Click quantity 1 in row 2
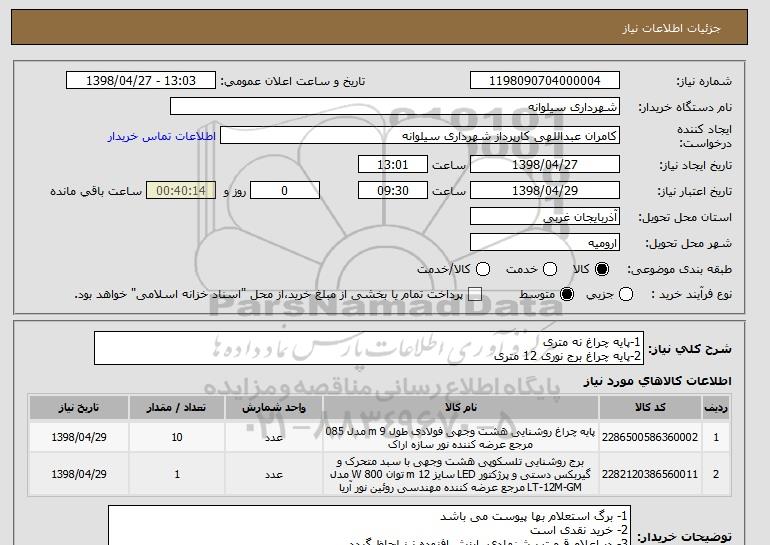 pos(177,474)
